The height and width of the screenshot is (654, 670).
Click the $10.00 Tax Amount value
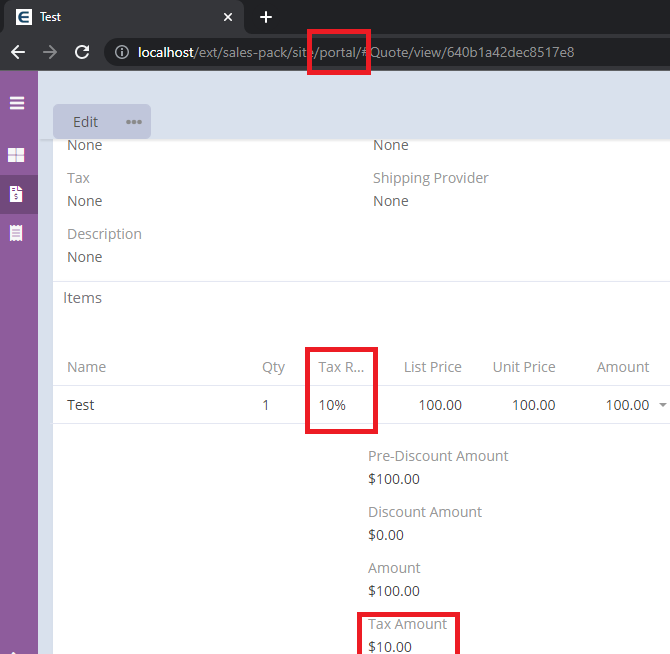tap(390, 646)
